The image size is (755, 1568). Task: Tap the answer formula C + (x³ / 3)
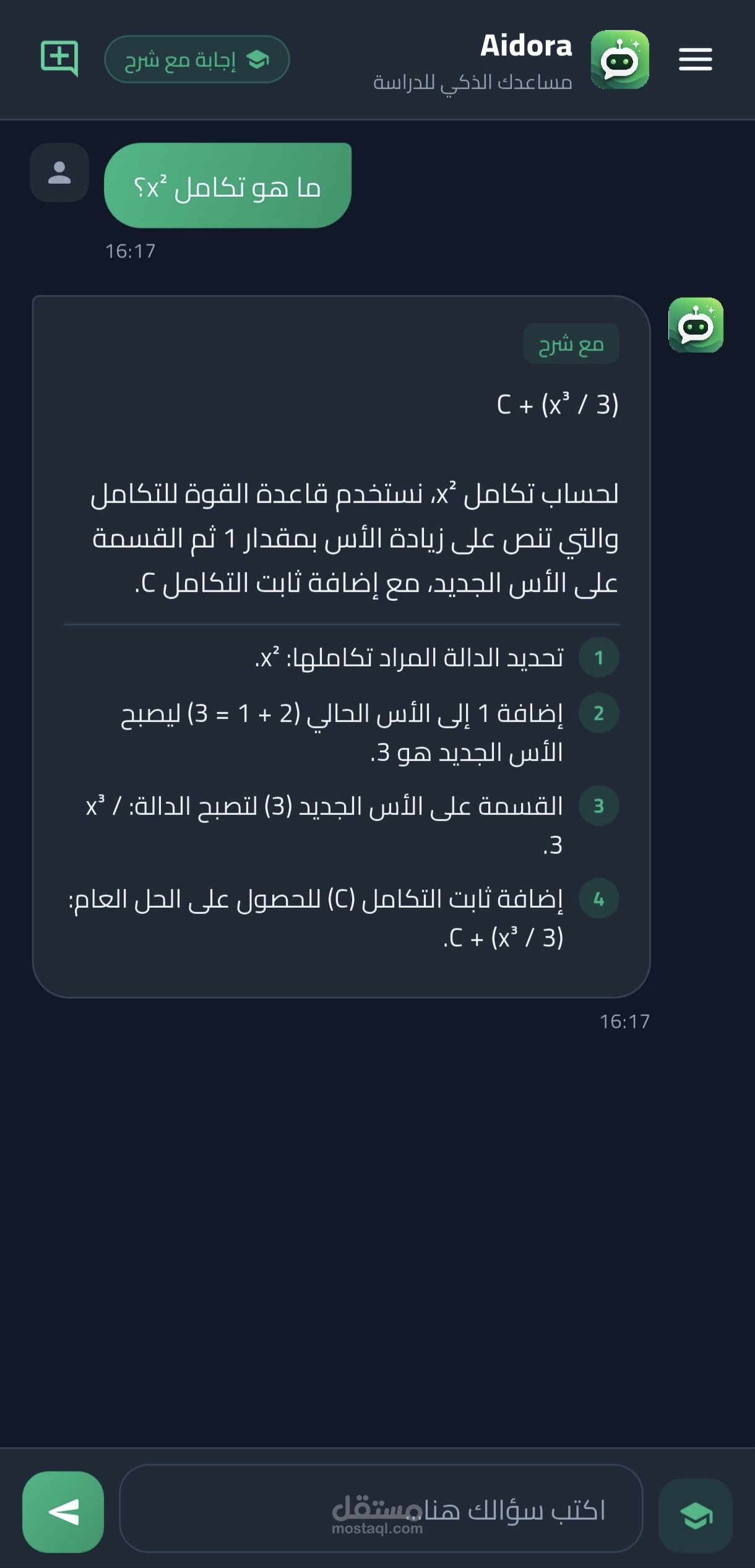pos(558,404)
